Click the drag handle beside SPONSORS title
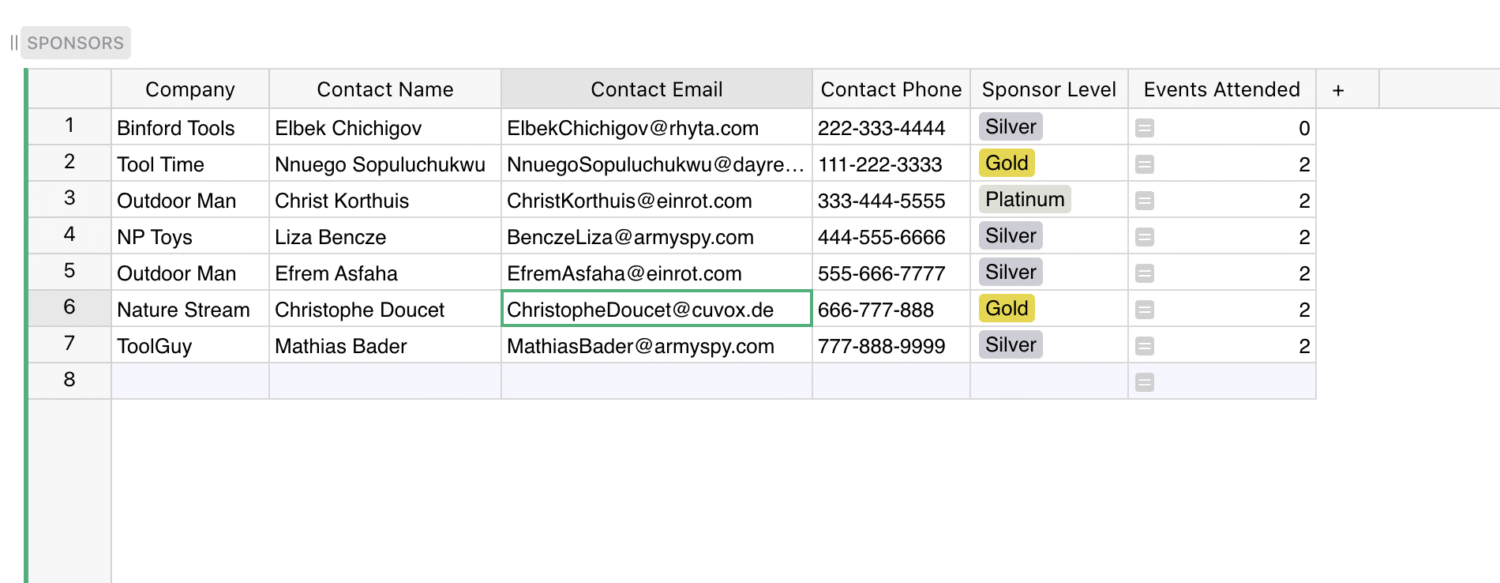The width and height of the screenshot is (1500, 583). point(14,43)
